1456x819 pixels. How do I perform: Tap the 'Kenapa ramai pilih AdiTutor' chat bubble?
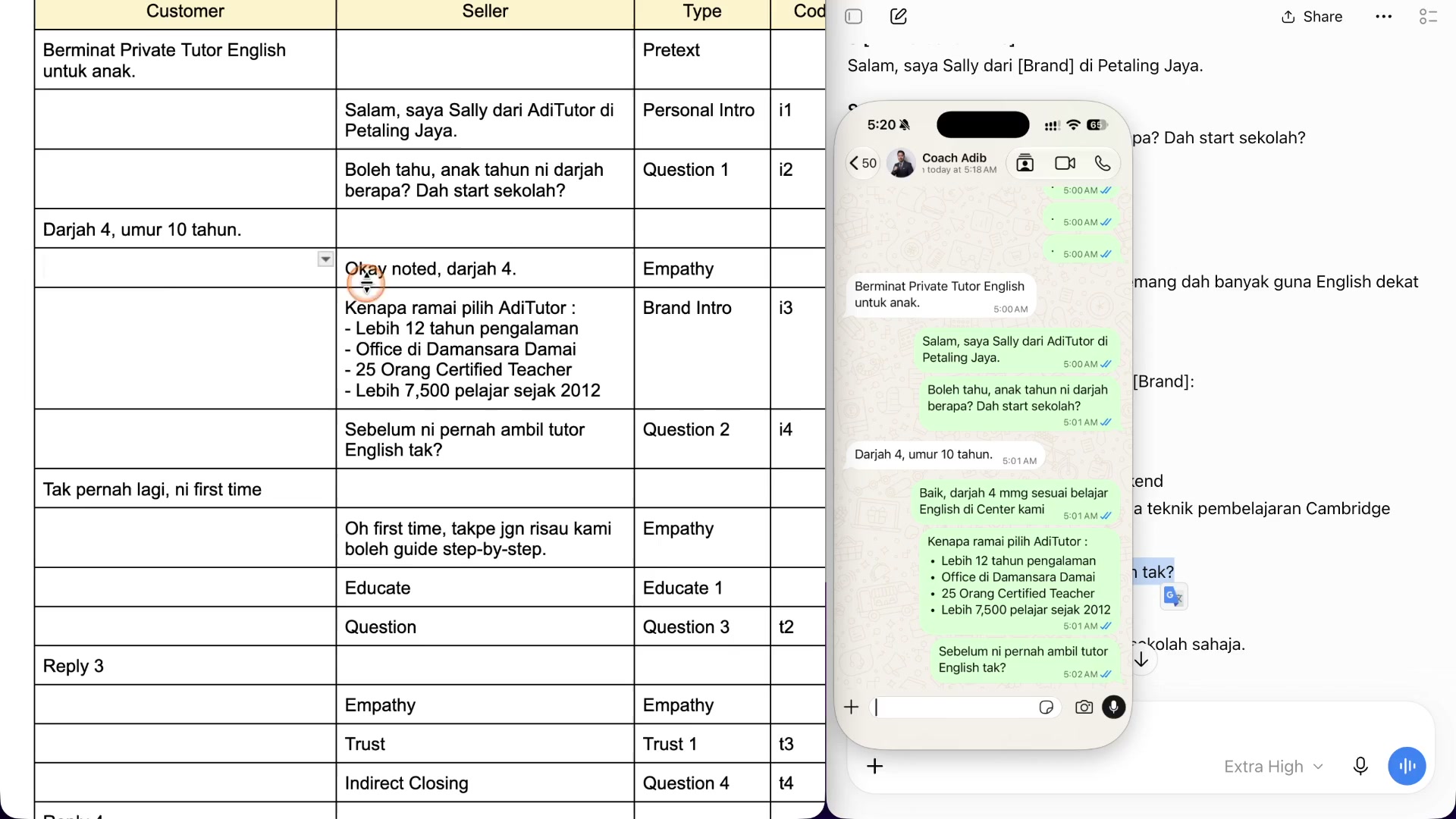[1019, 582]
